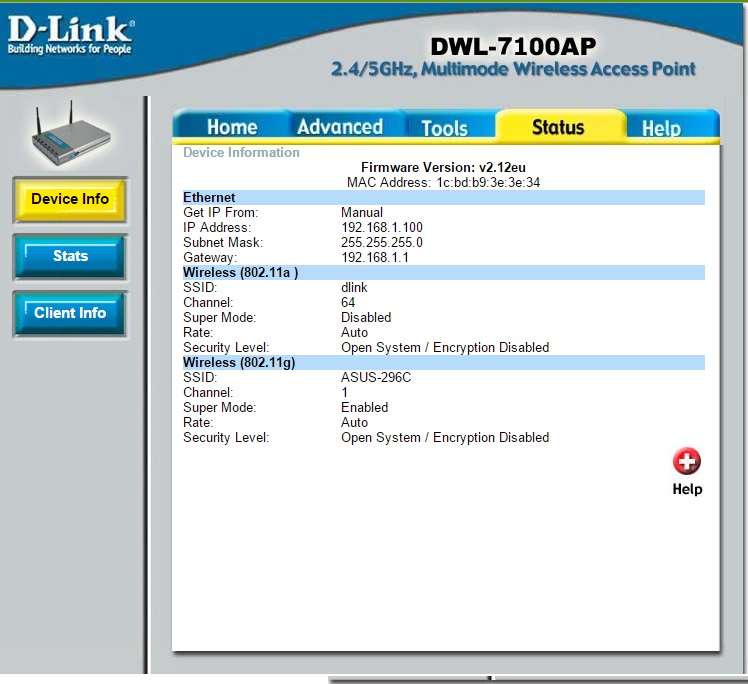Screen dimensions: 748x684
Task: Open the Client Info button
Action: coord(70,313)
